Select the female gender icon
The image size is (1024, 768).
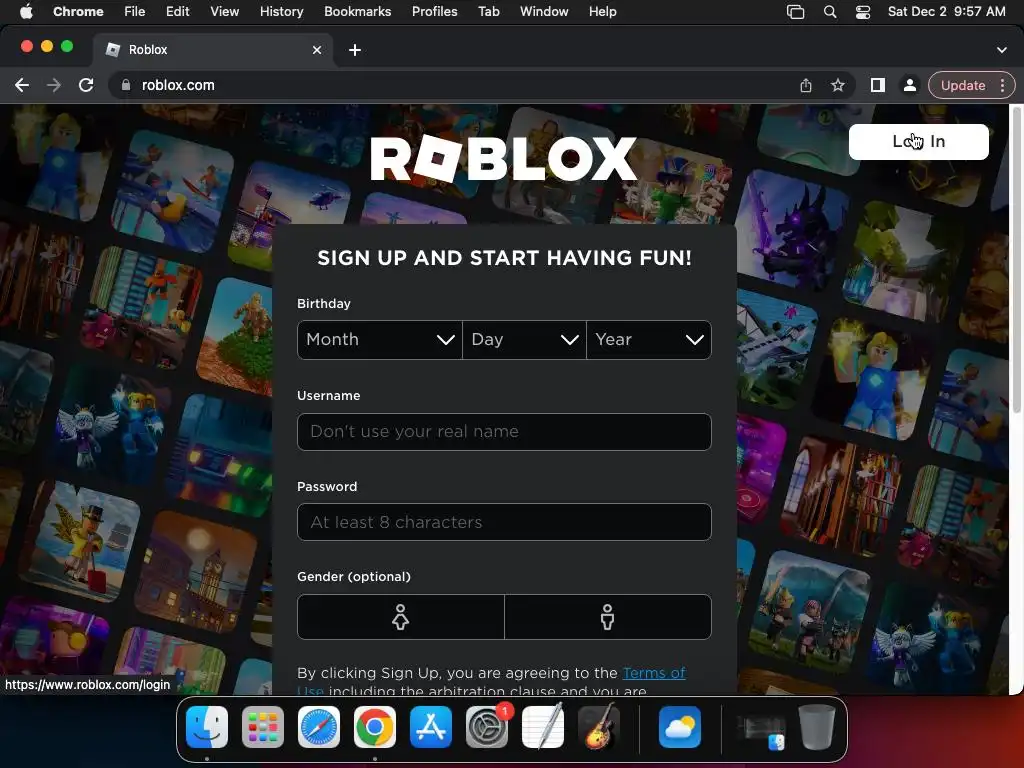400,616
